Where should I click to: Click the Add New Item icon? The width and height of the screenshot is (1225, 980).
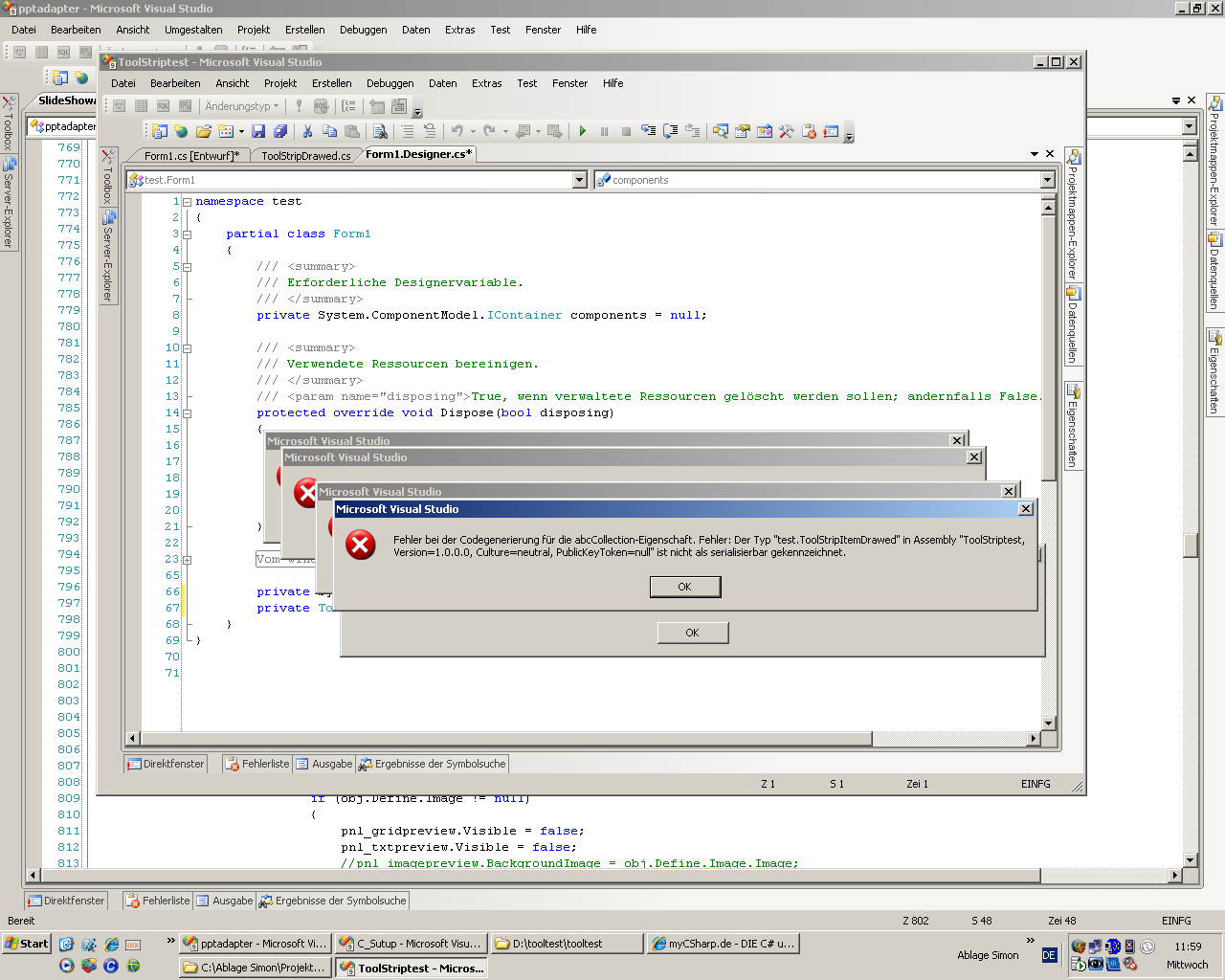(226, 131)
